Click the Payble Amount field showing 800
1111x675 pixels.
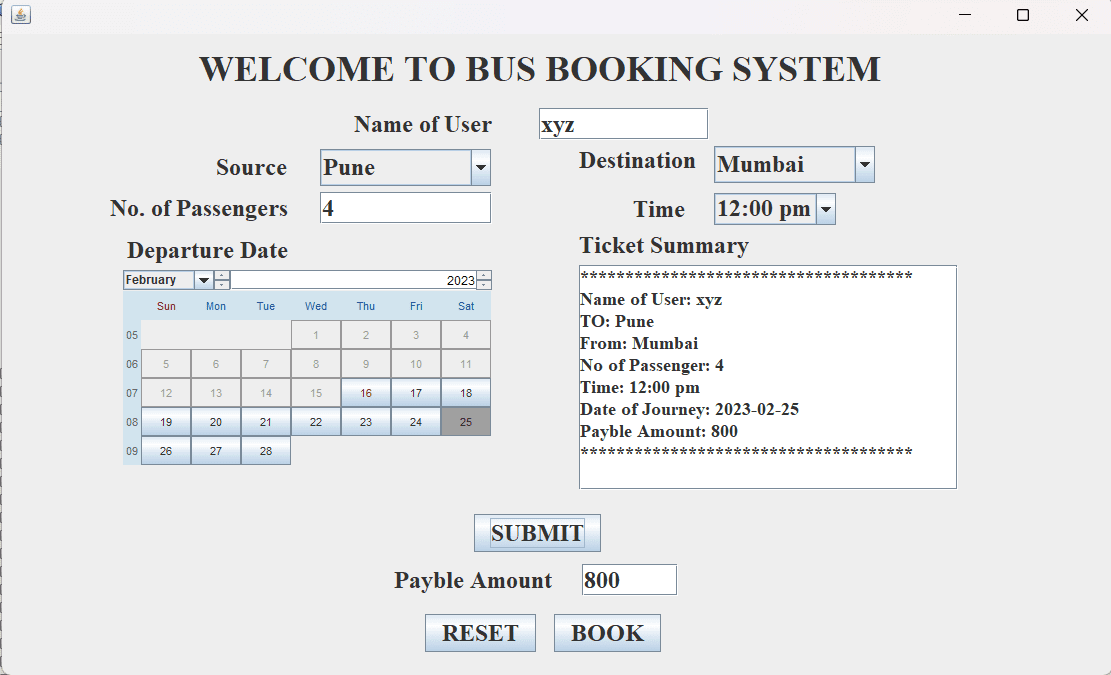628,579
